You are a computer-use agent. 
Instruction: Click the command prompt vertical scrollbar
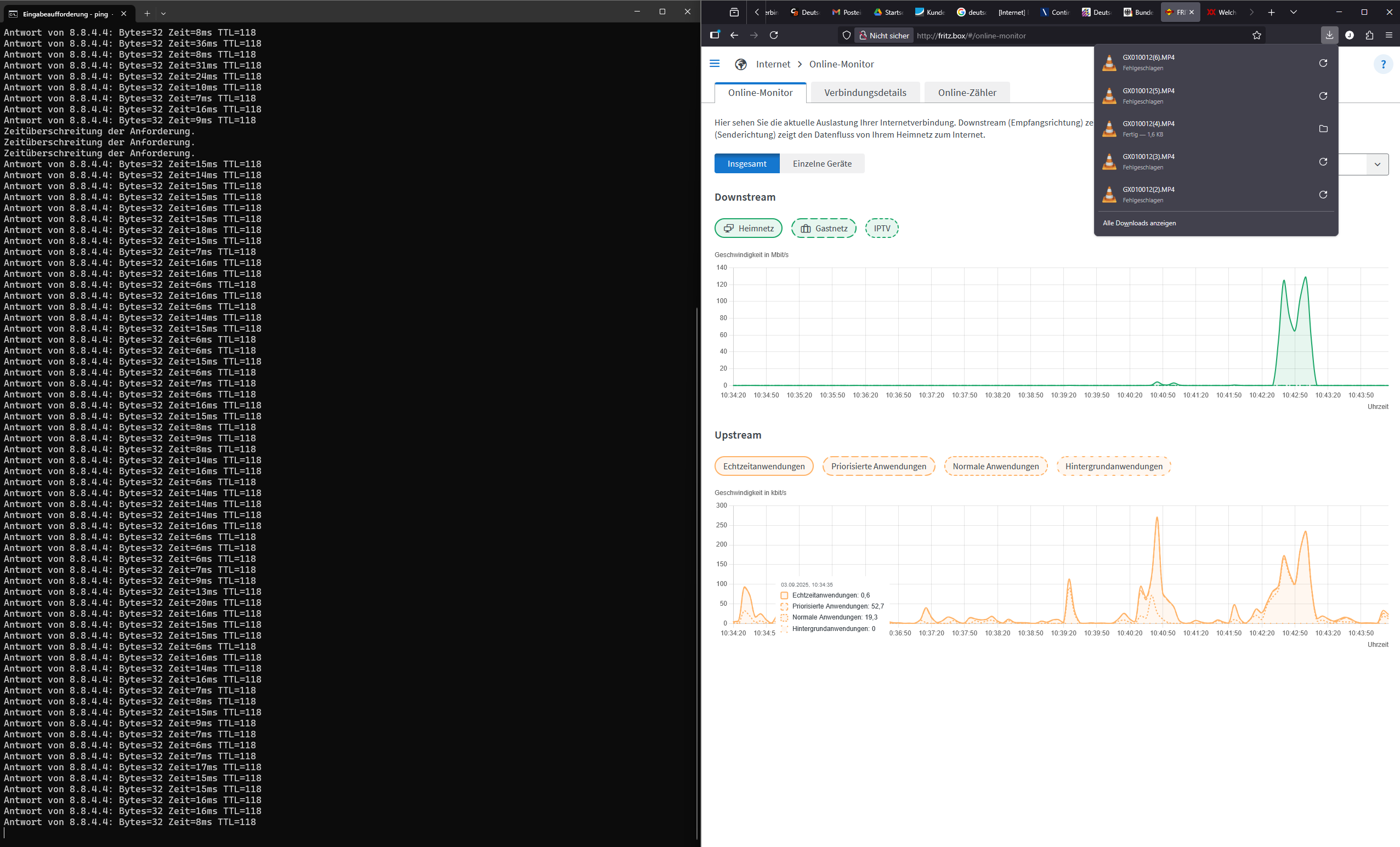point(696,573)
